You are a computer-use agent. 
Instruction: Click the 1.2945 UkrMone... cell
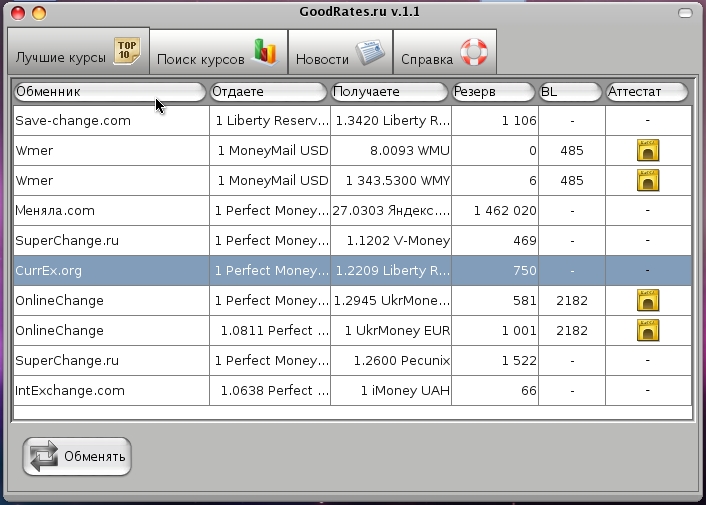(391, 300)
